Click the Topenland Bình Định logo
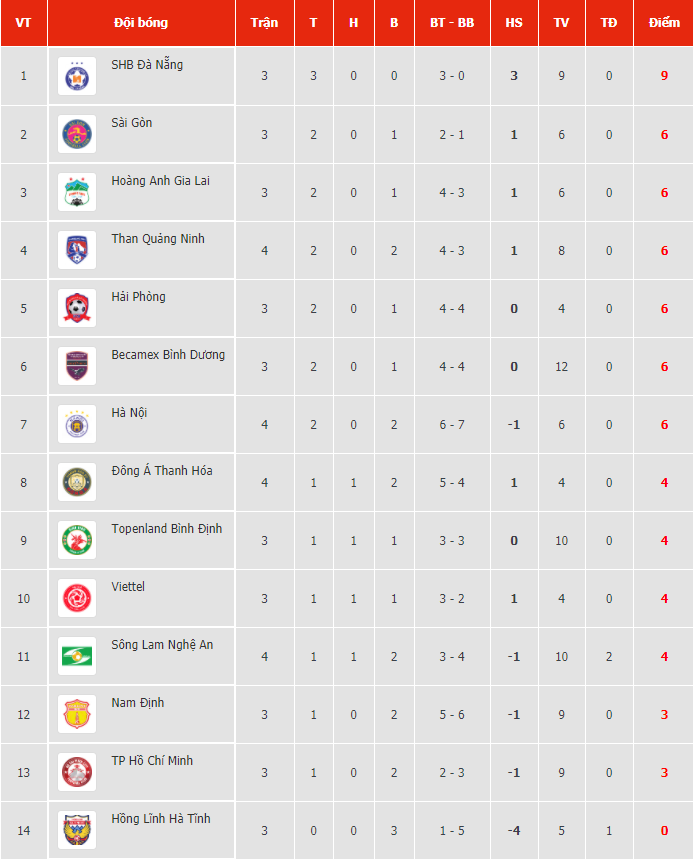 77,540
